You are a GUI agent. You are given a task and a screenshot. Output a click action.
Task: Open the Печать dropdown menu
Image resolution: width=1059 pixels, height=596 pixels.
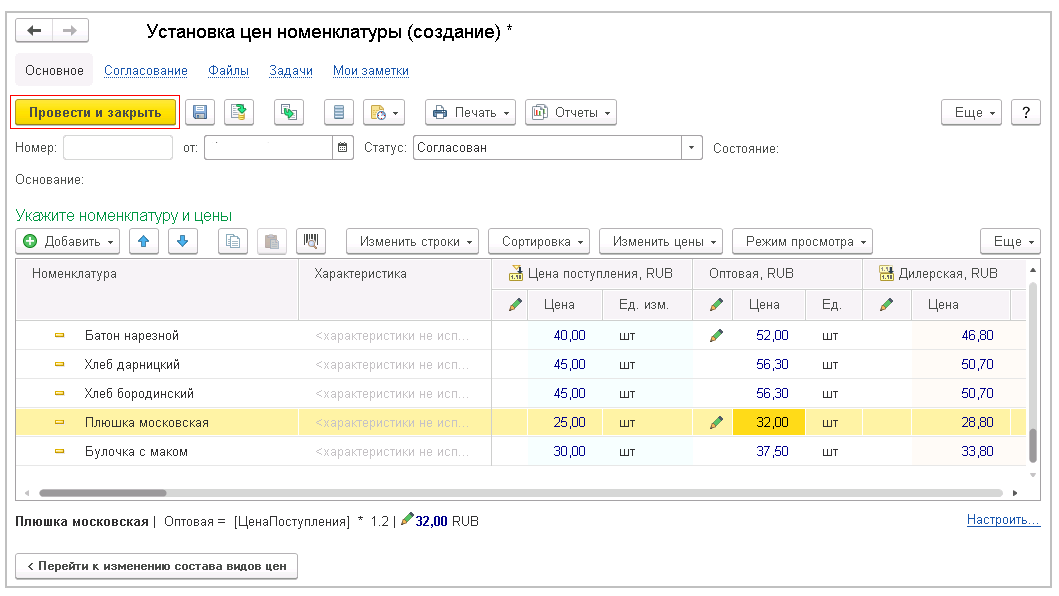470,112
